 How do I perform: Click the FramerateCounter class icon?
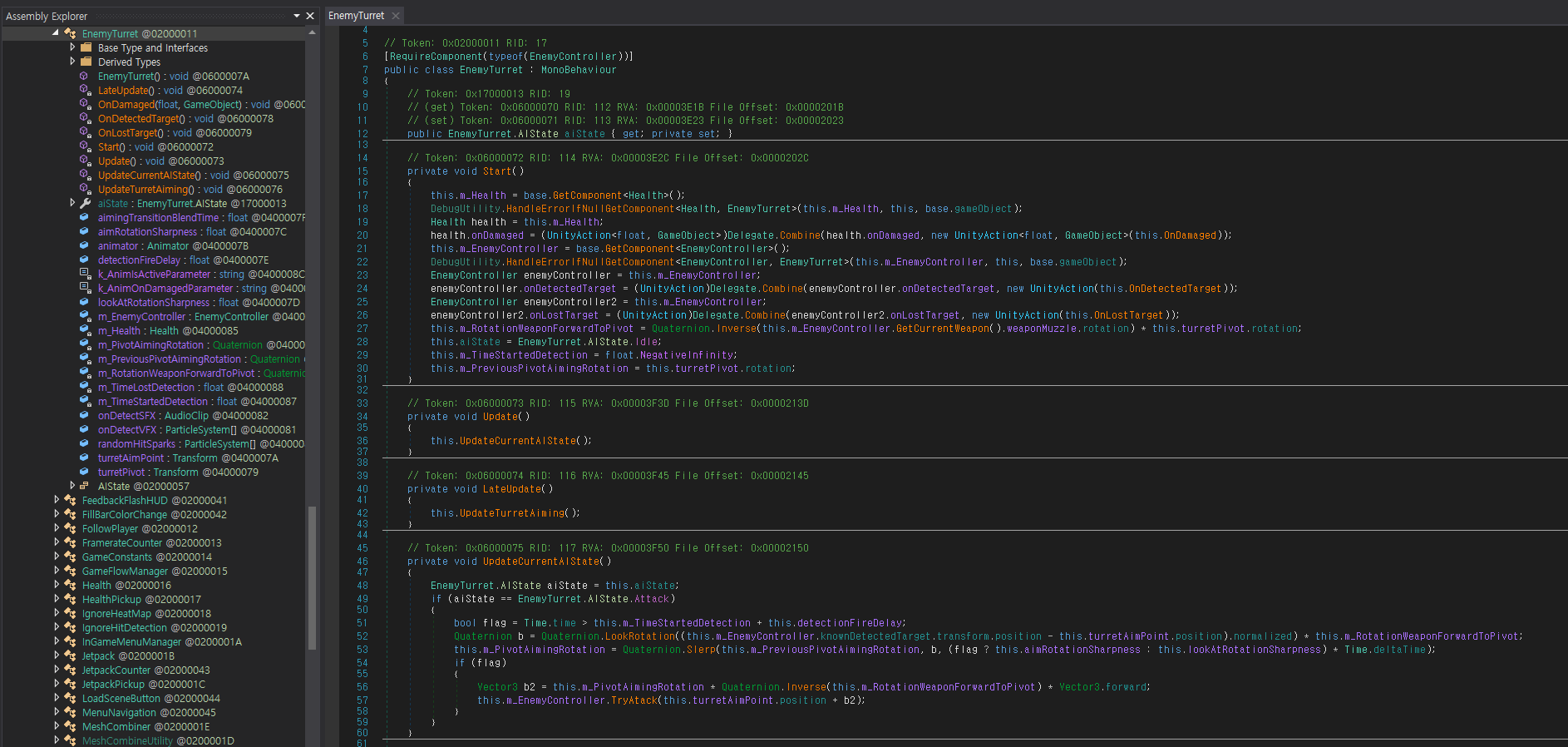(x=70, y=542)
